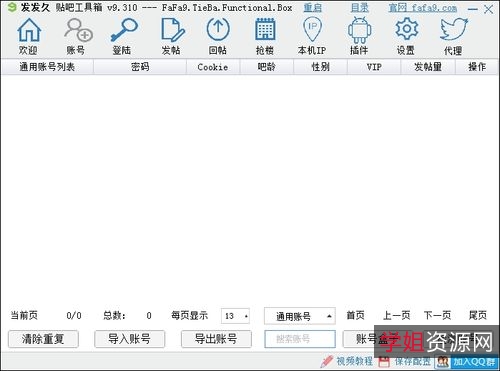This screenshot has height=371, width=500.
Task: Jump to 尾页 last page
Action: click(478, 315)
